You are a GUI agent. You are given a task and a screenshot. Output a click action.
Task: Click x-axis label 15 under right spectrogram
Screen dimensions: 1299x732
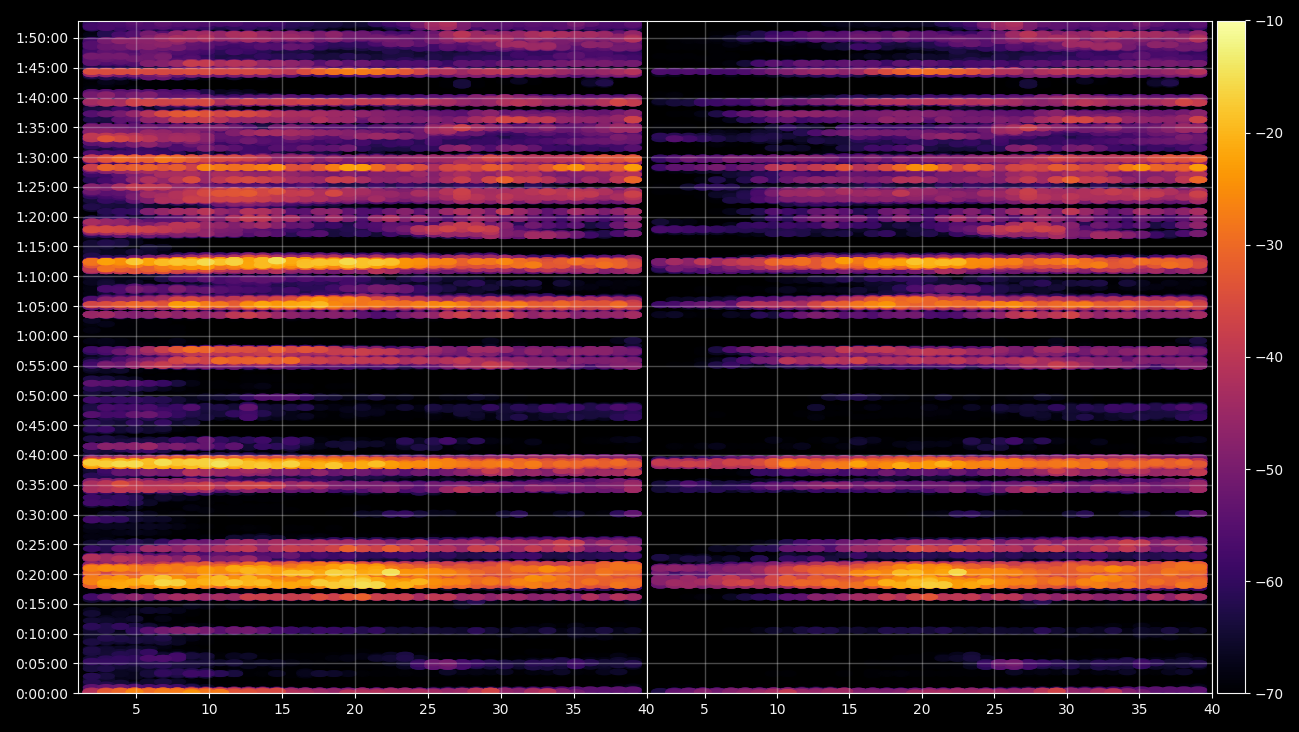(849, 710)
